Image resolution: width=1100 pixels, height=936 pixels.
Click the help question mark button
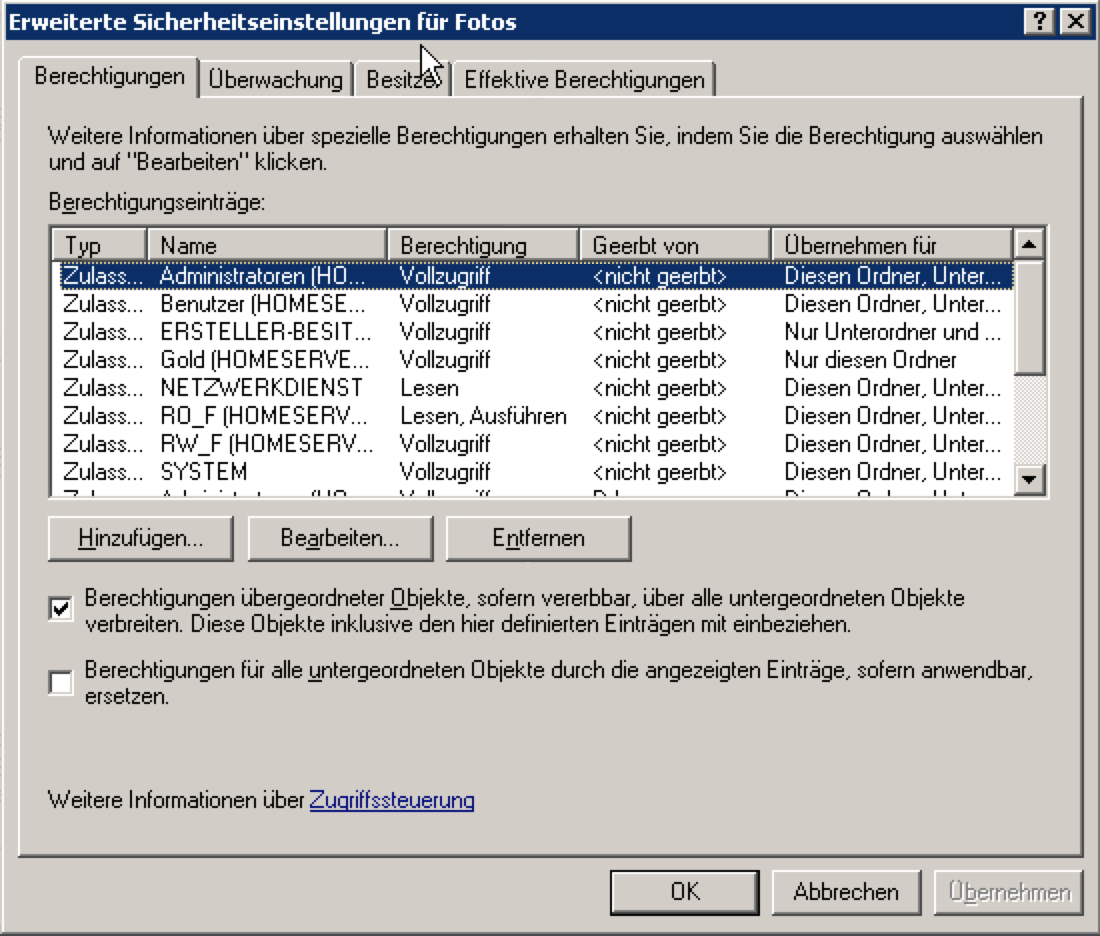(1040, 21)
